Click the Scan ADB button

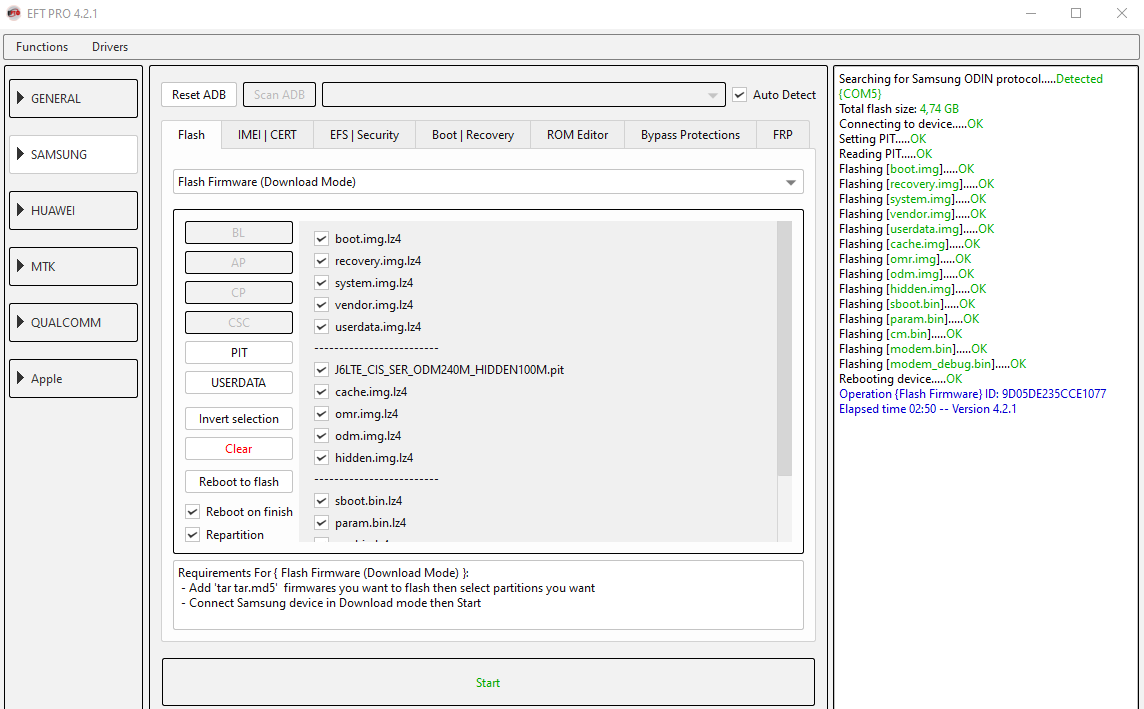(x=279, y=95)
